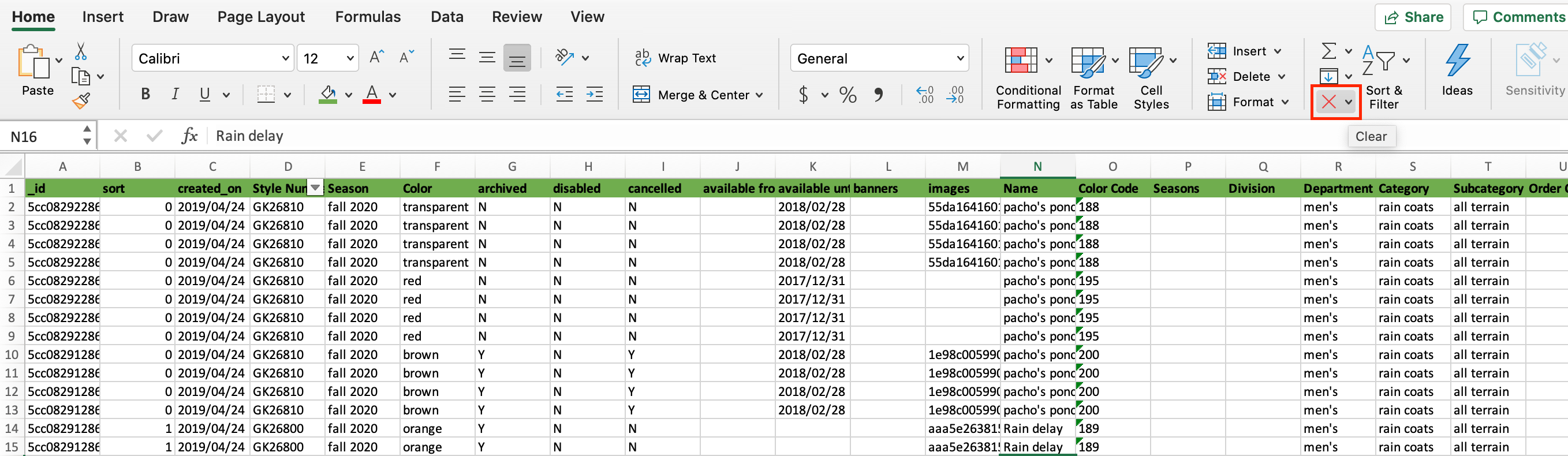Open the Style Number column filter dropdown
1568x456 pixels.
(x=315, y=188)
